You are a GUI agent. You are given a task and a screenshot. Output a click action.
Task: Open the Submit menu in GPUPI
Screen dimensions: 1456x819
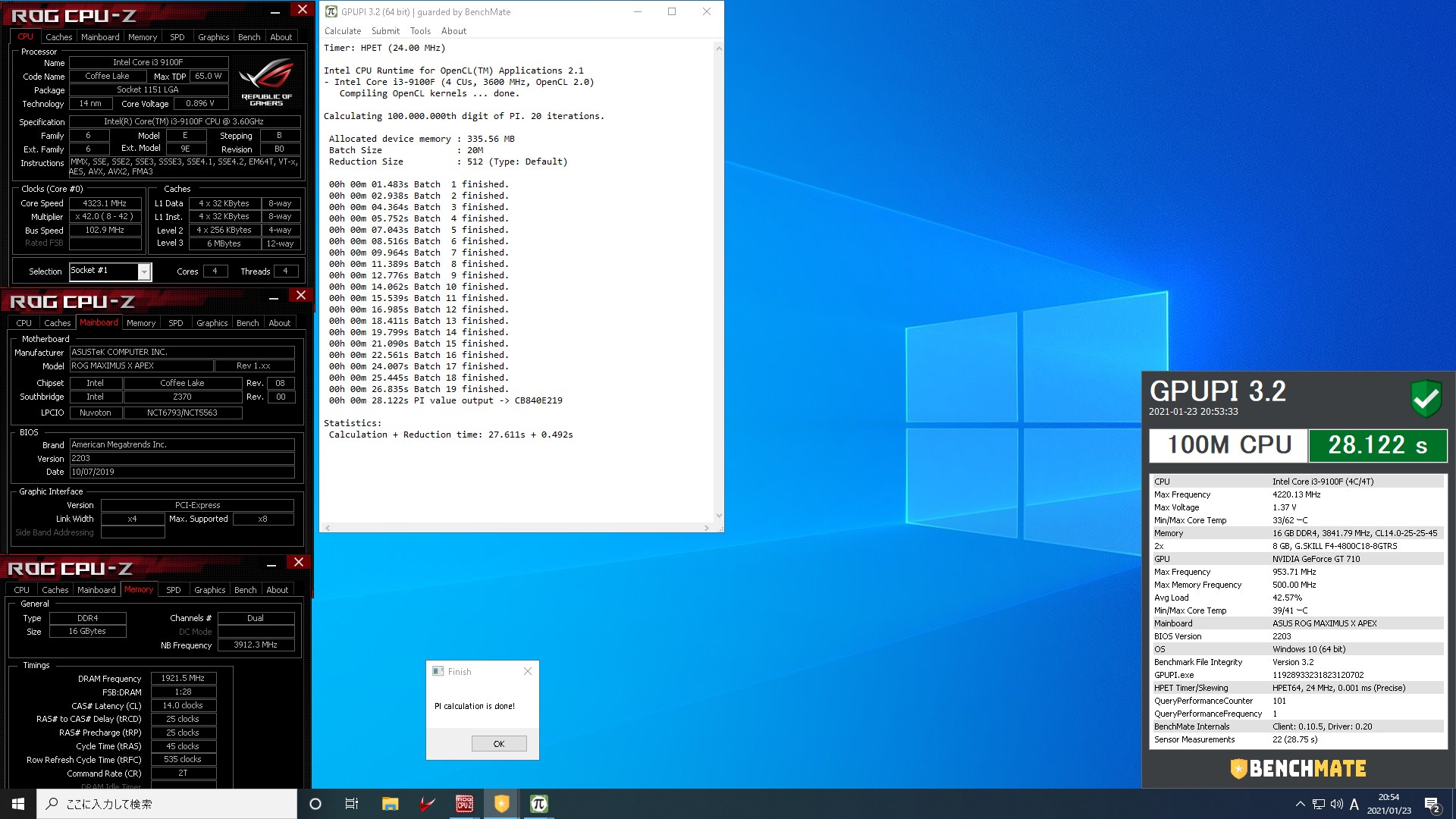(x=385, y=31)
